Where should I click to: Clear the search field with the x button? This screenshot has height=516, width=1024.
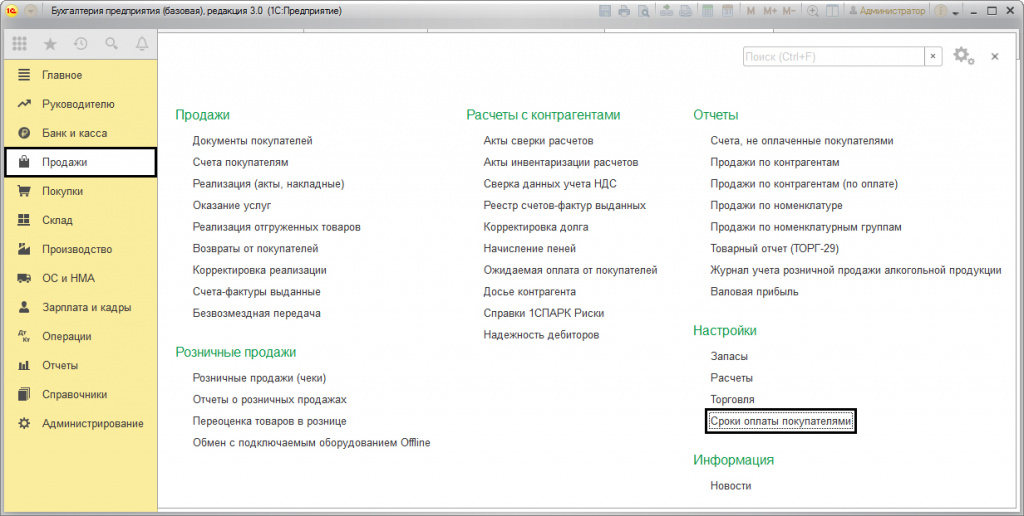pyautogui.click(x=933, y=57)
